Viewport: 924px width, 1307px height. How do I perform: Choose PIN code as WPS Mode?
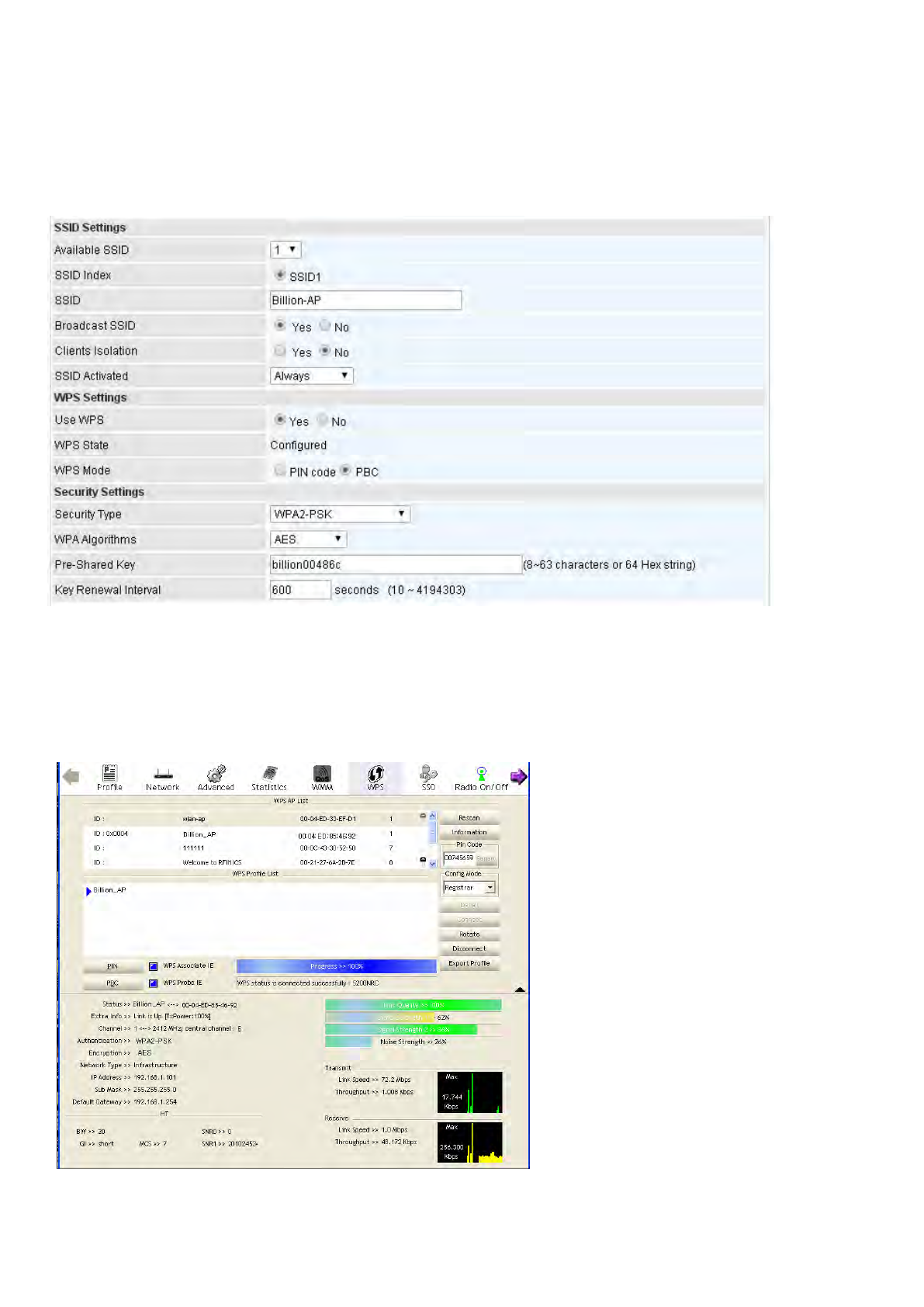[280, 470]
